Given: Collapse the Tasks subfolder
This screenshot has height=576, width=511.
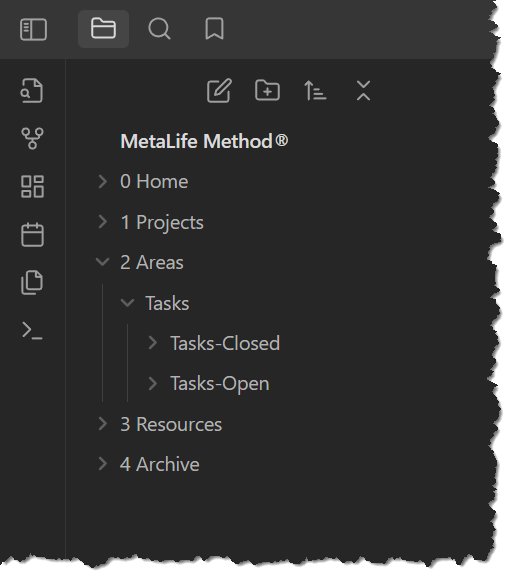Looking at the screenshot, I should [127, 303].
